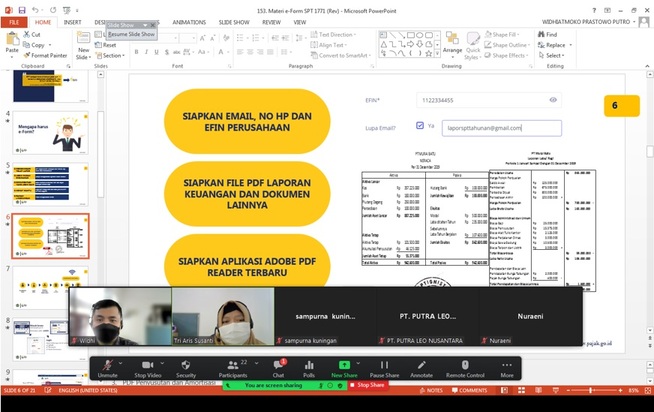Screen dimensions: 654x412
Task: Expand the Shape Fill dropdown
Action: [x=514, y=34]
